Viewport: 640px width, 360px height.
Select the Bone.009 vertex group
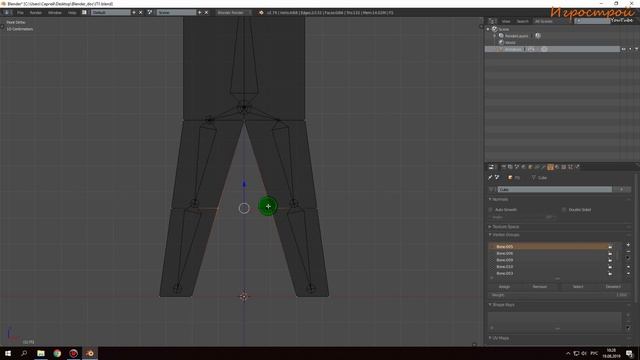click(x=549, y=260)
